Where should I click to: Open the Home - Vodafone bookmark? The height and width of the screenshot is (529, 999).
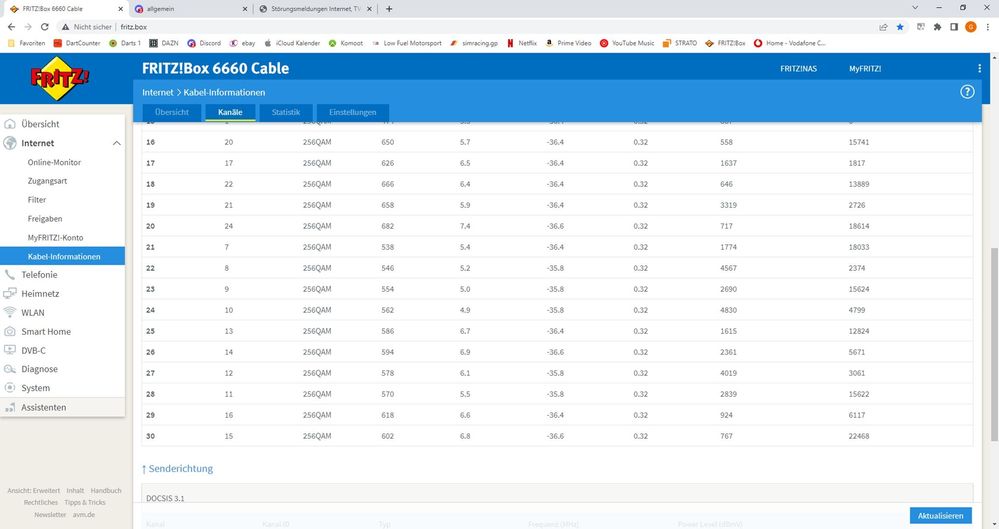[x=789, y=43]
